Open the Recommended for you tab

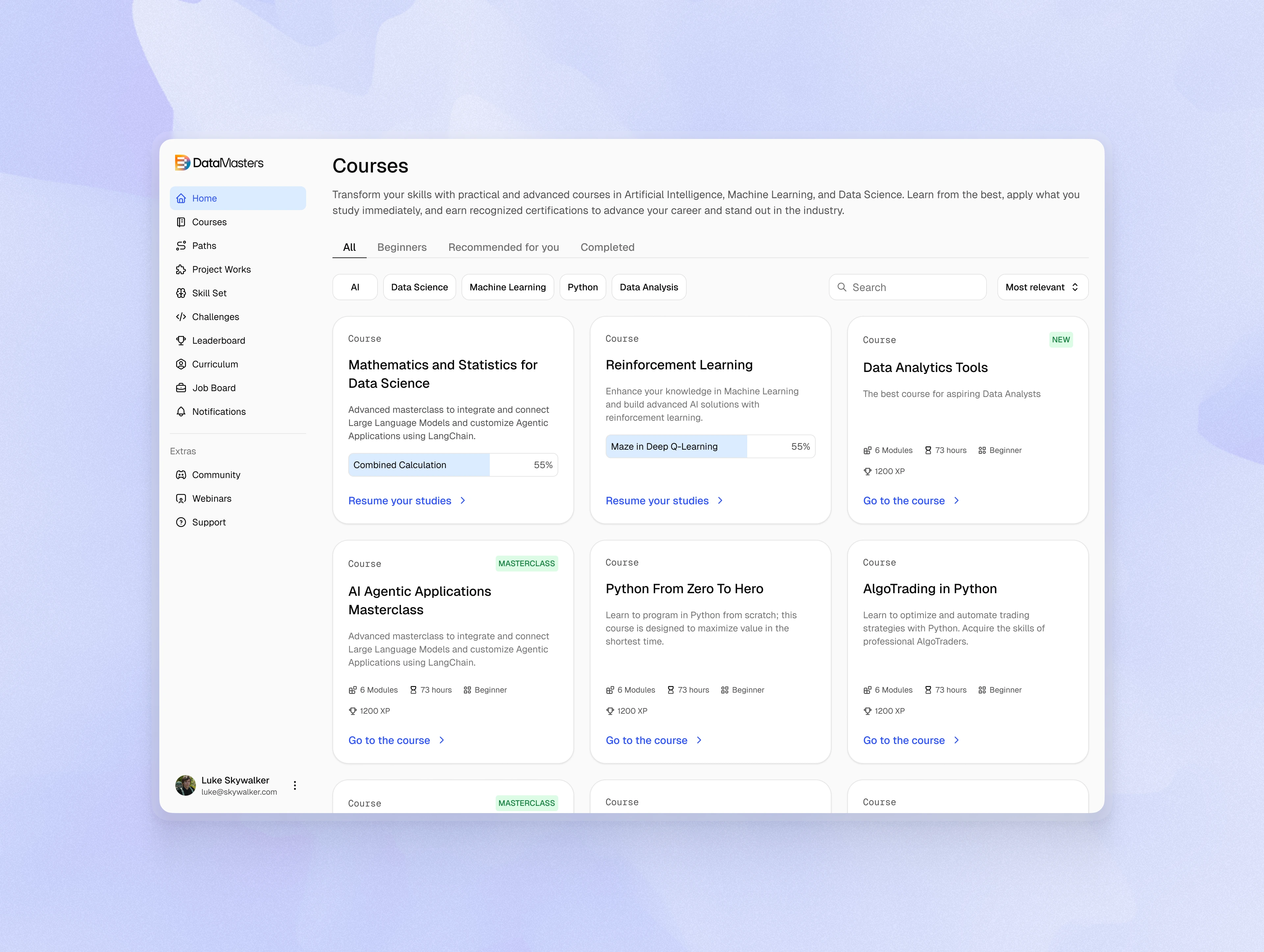(x=503, y=247)
